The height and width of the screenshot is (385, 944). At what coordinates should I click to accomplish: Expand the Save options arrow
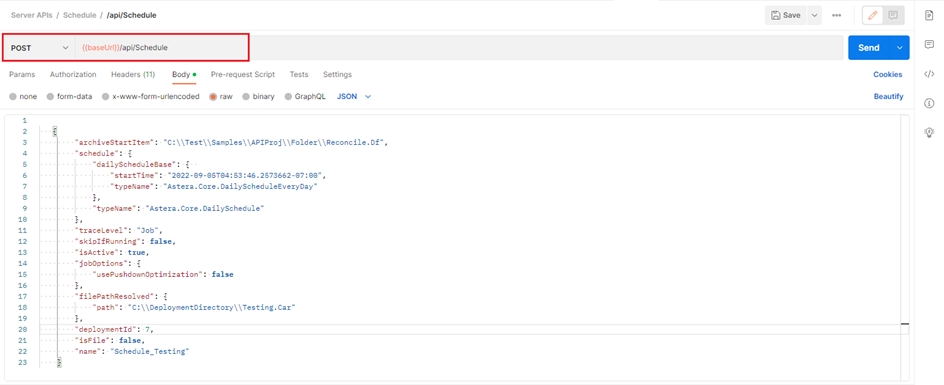click(815, 16)
